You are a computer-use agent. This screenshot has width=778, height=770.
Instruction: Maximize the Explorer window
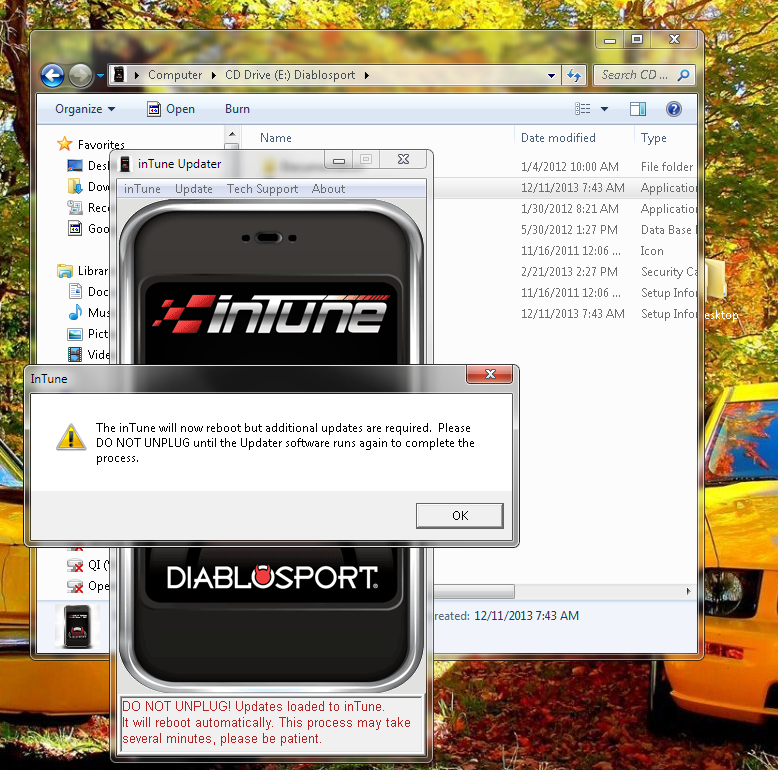point(637,39)
